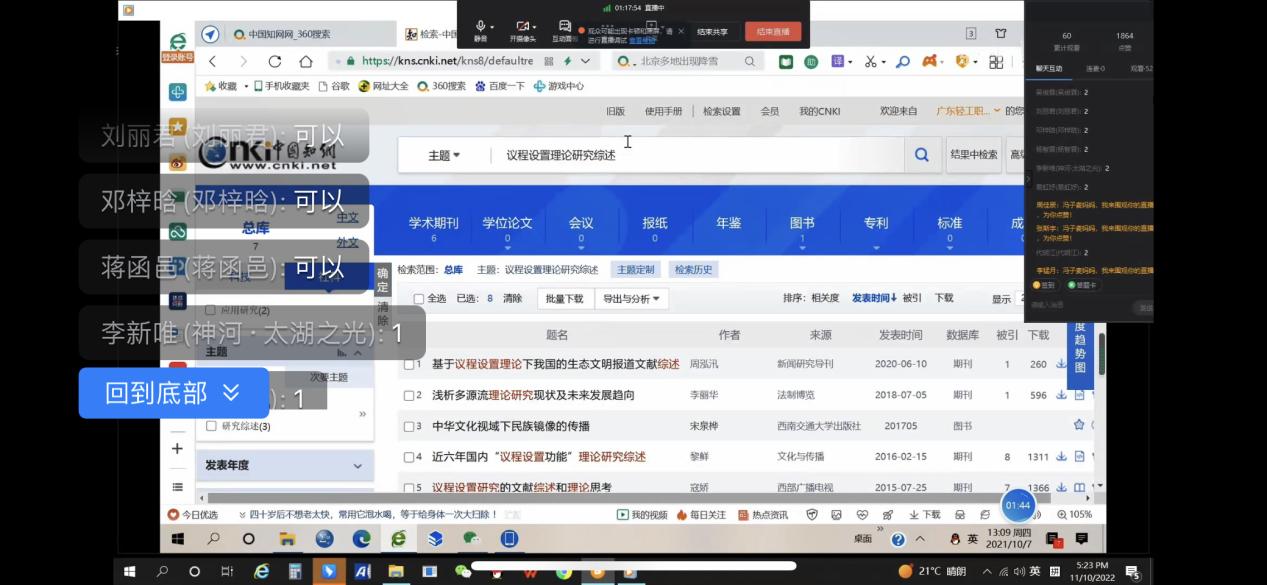
Task: Open inner Windows Start button
Action: pos(178,539)
